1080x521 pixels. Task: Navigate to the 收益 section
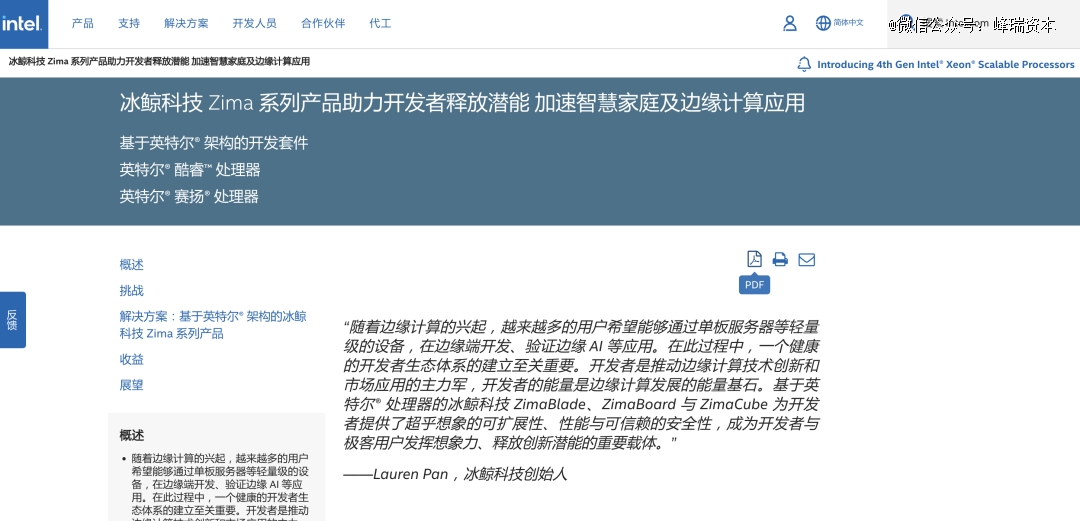point(132,359)
